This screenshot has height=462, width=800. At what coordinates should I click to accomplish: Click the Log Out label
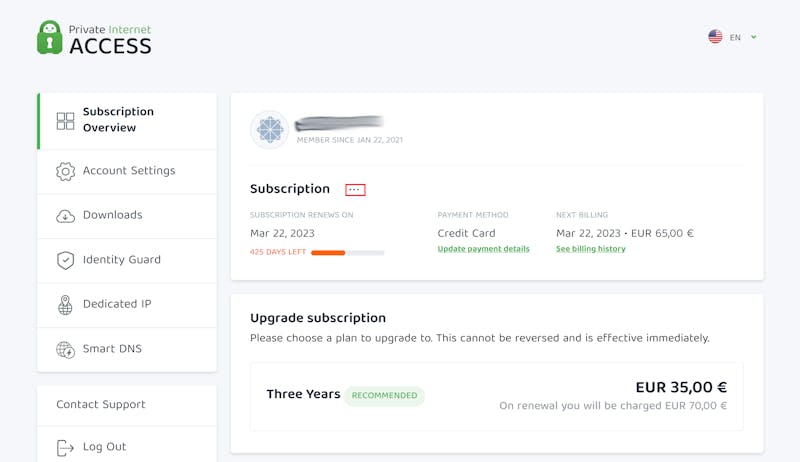pos(104,447)
